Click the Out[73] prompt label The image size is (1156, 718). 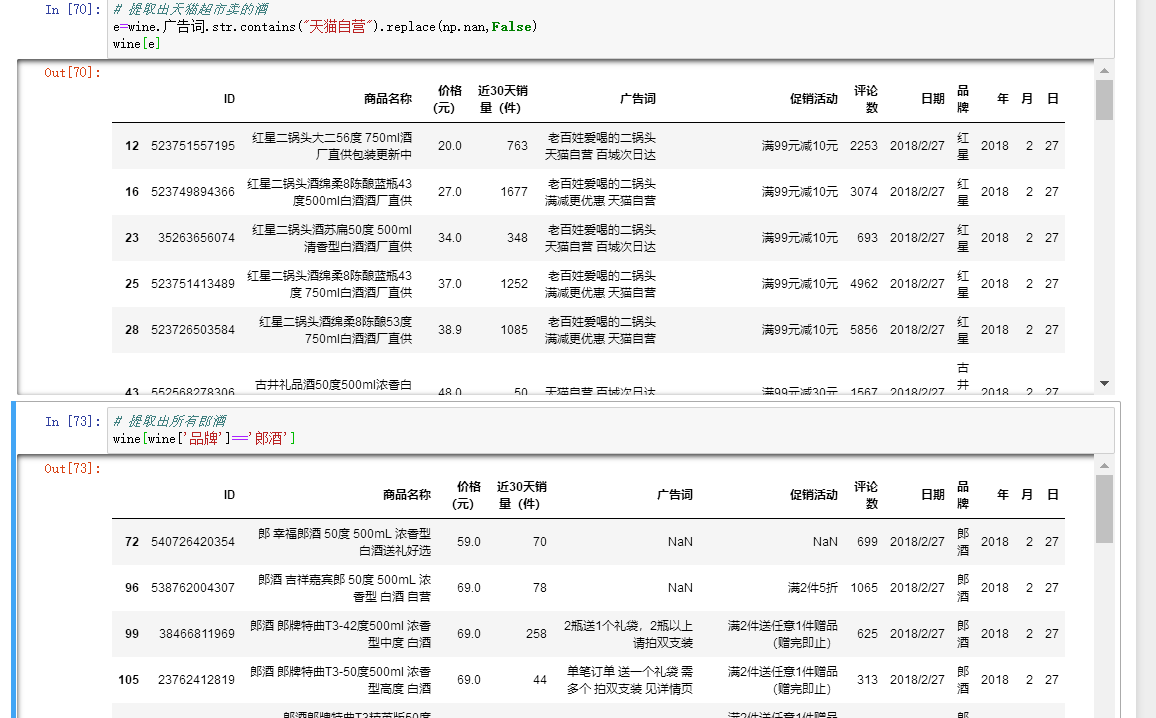(x=72, y=468)
